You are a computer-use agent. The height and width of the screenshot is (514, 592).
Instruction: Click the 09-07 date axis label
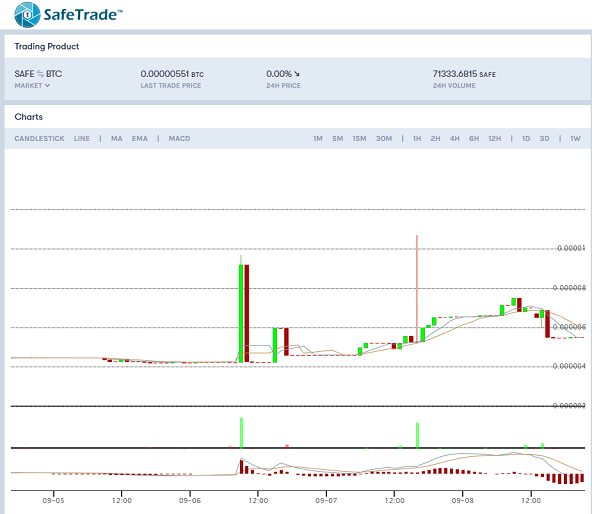(x=326, y=500)
